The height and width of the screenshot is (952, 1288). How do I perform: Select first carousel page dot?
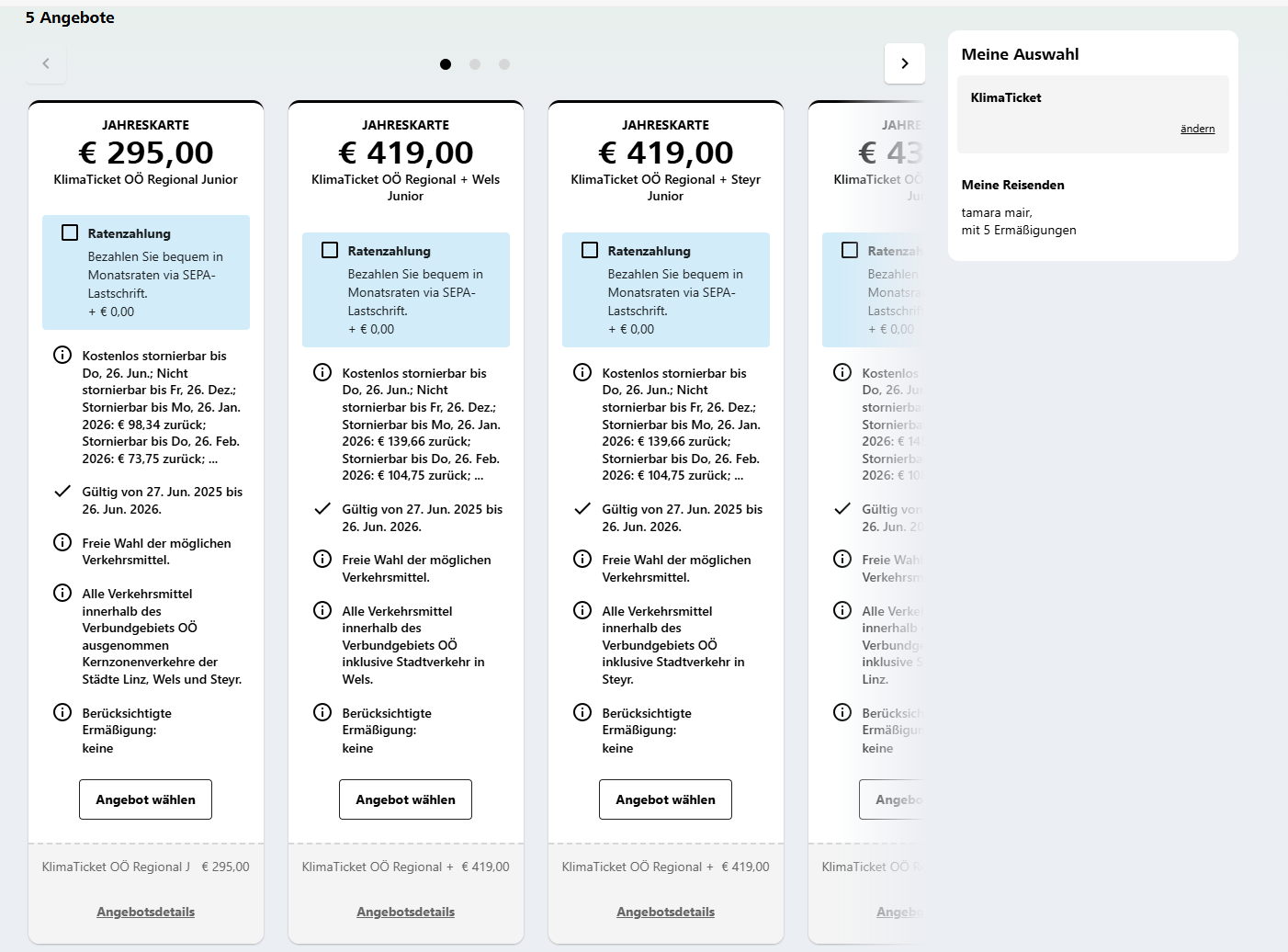[446, 64]
